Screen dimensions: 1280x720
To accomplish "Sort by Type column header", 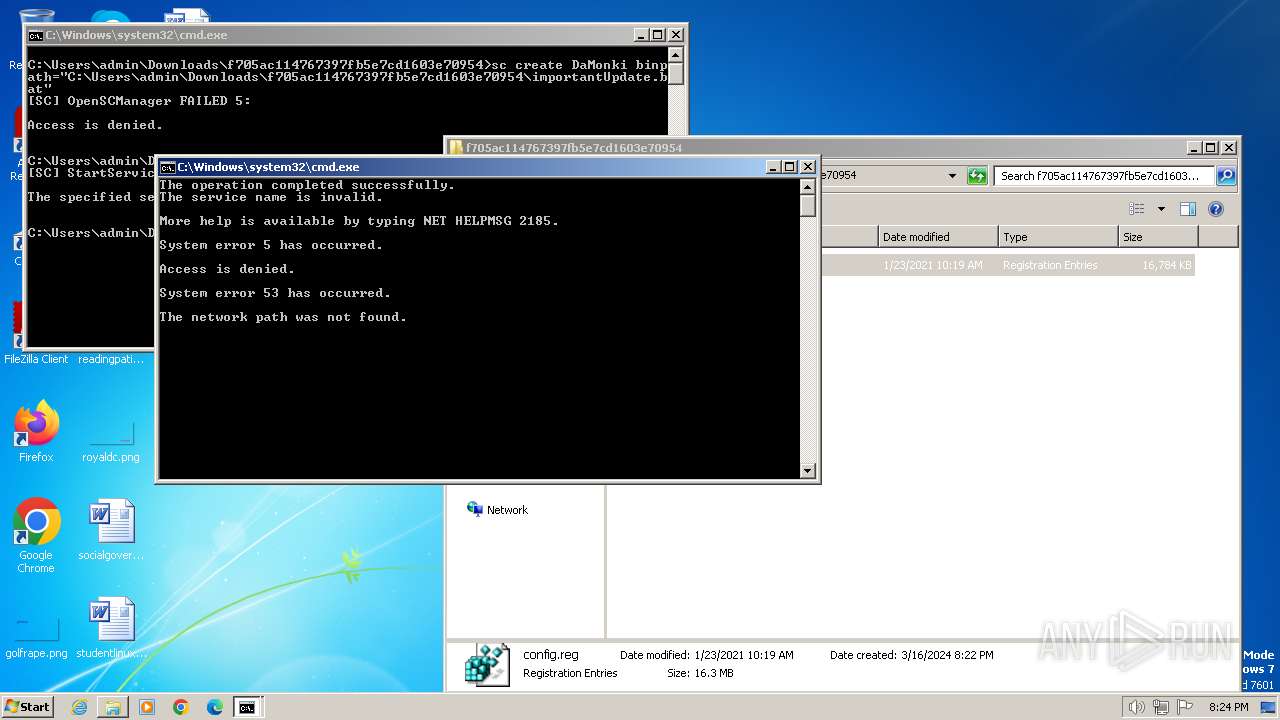I will click(1058, 237).
